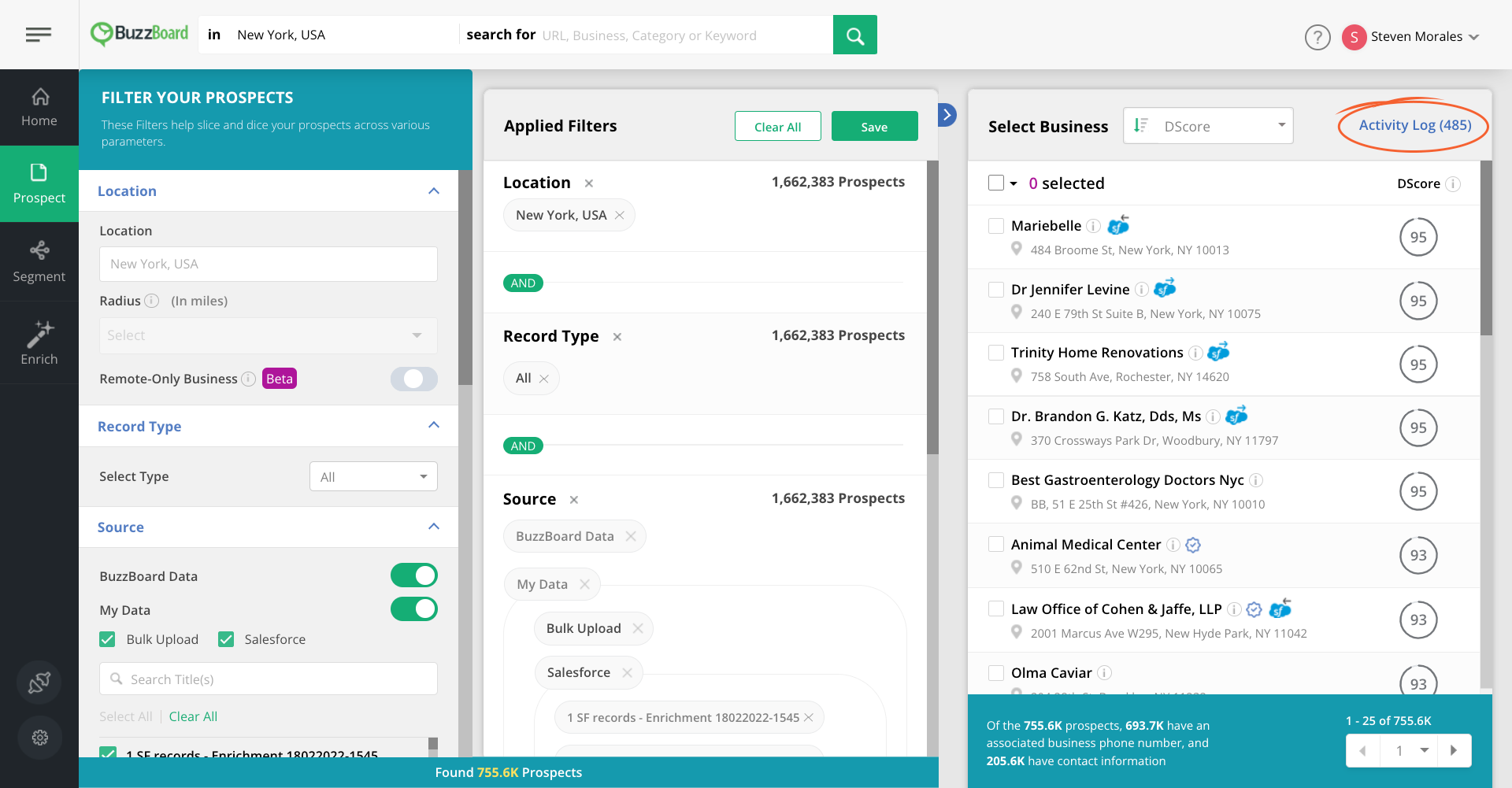The width and height of the screenshot is (1512, 788).
Task: Turn off My Data switch
Action: tap(414, 609)
